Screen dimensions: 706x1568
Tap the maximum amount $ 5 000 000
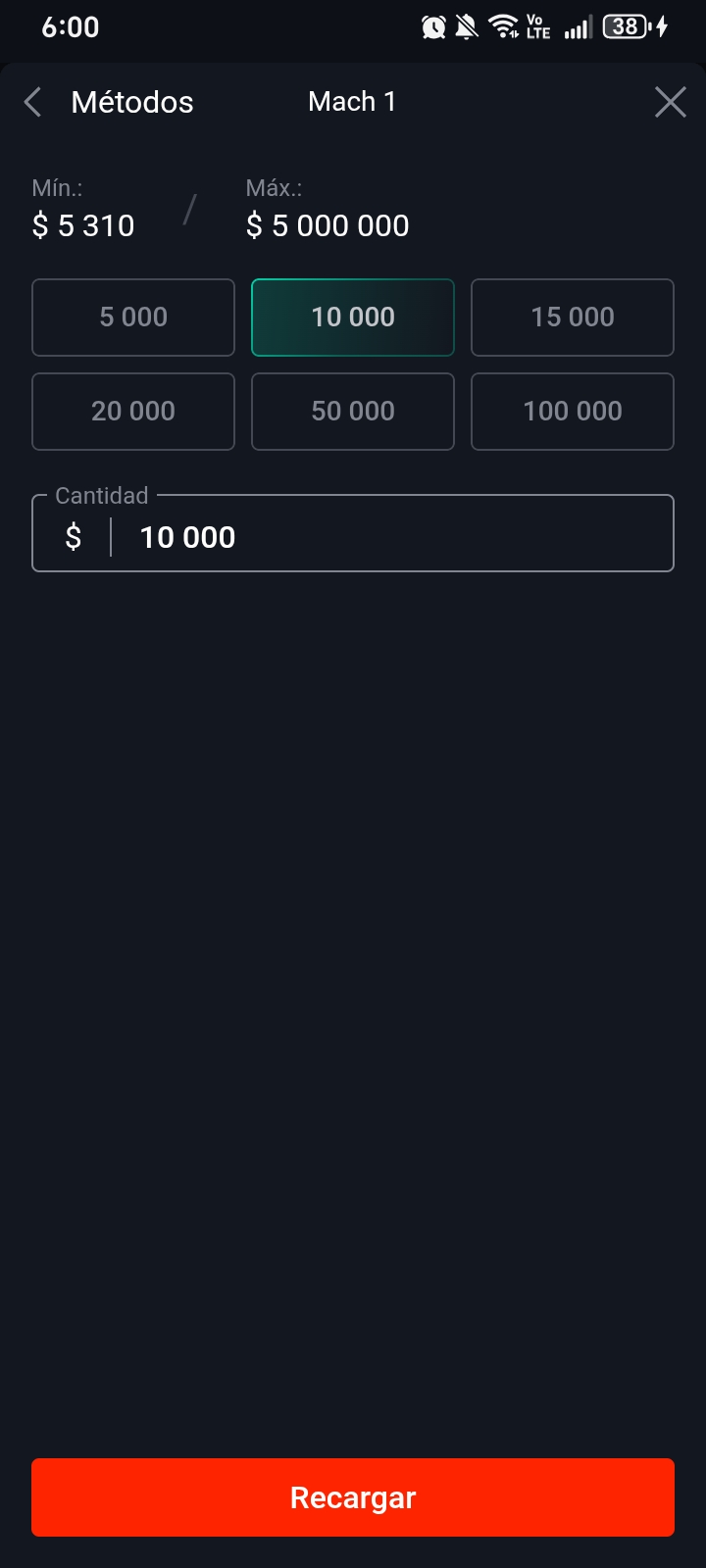(x=328, y=226)
